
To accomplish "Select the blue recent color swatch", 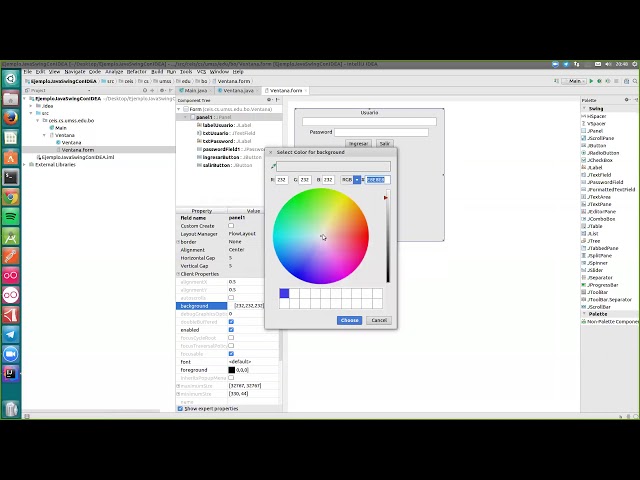I will 284,293.
